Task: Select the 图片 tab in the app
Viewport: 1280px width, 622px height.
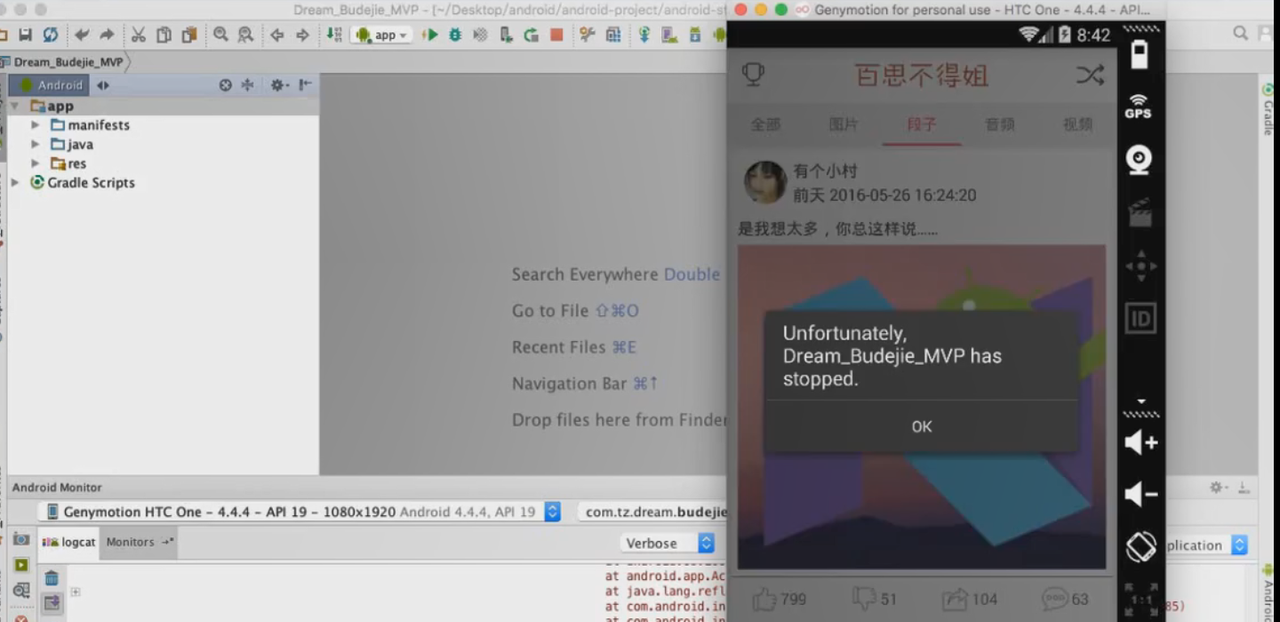Action: click(x=843, y=125)
